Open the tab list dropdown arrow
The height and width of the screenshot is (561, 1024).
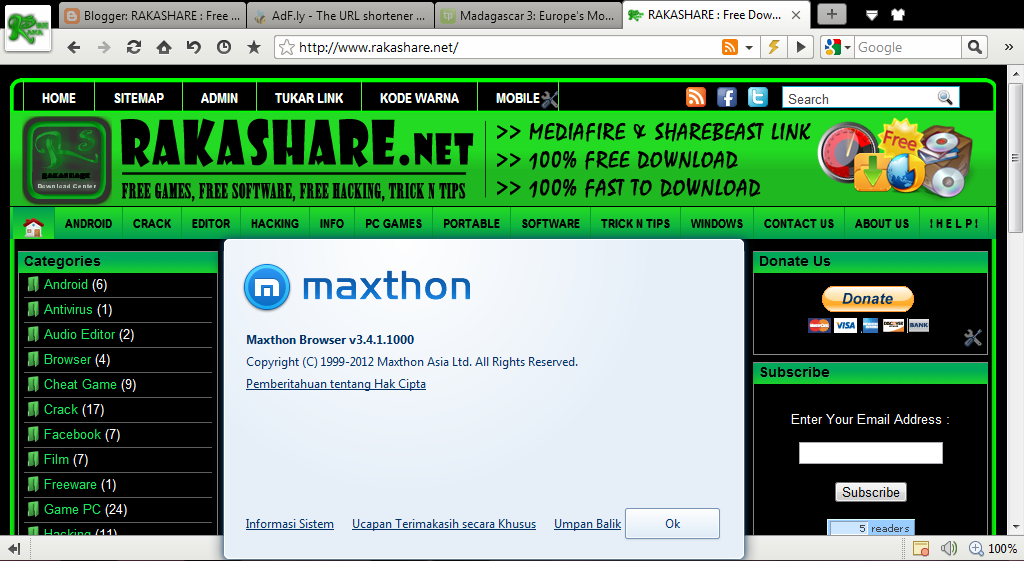[x=872, y=15]
